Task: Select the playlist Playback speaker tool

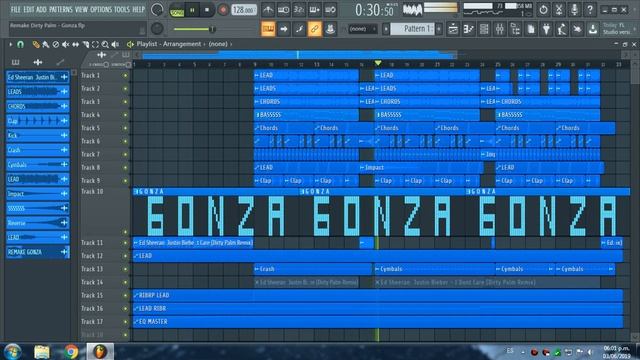Action: 115,44
